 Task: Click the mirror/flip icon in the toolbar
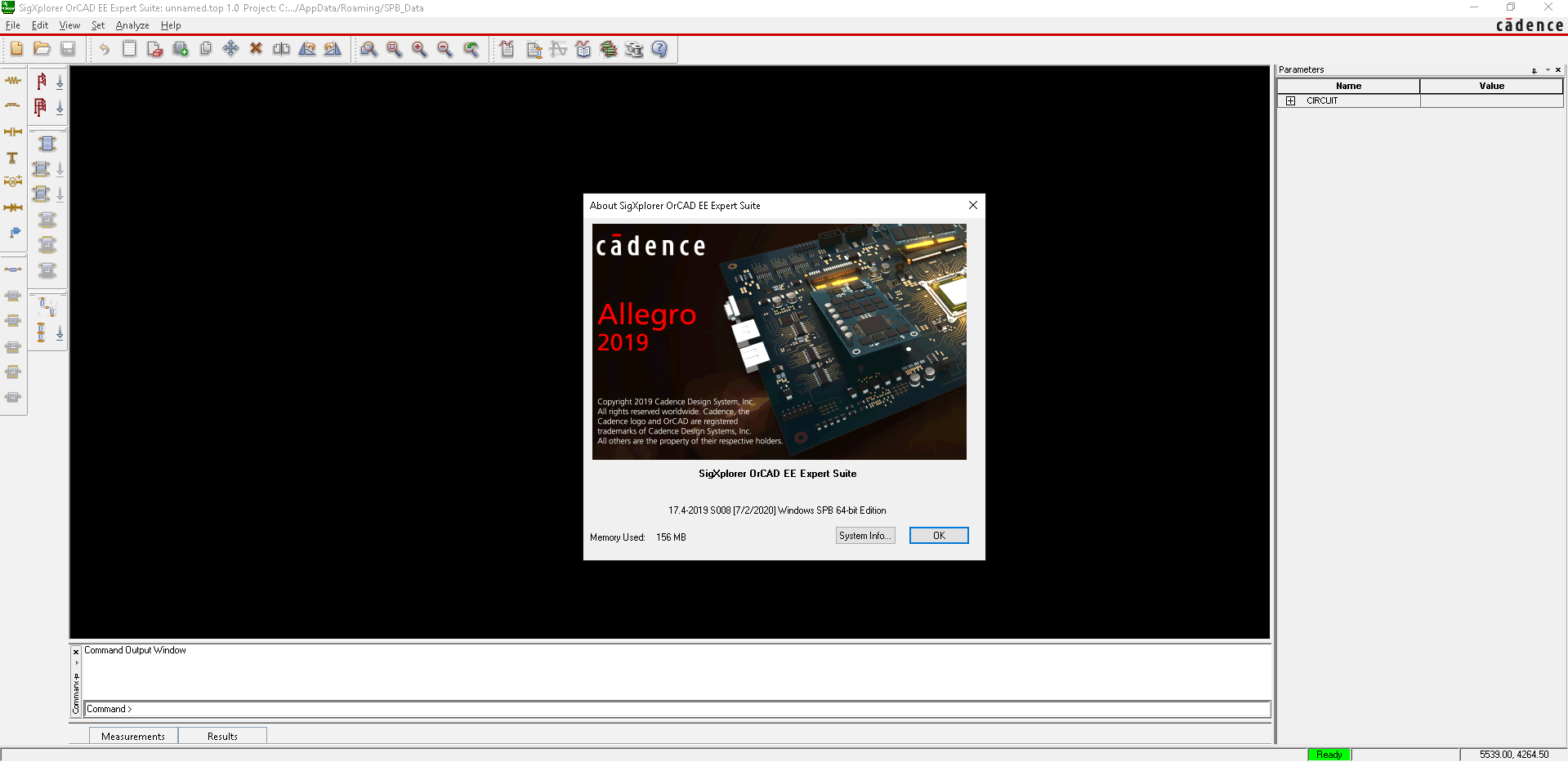click(281, 49)
